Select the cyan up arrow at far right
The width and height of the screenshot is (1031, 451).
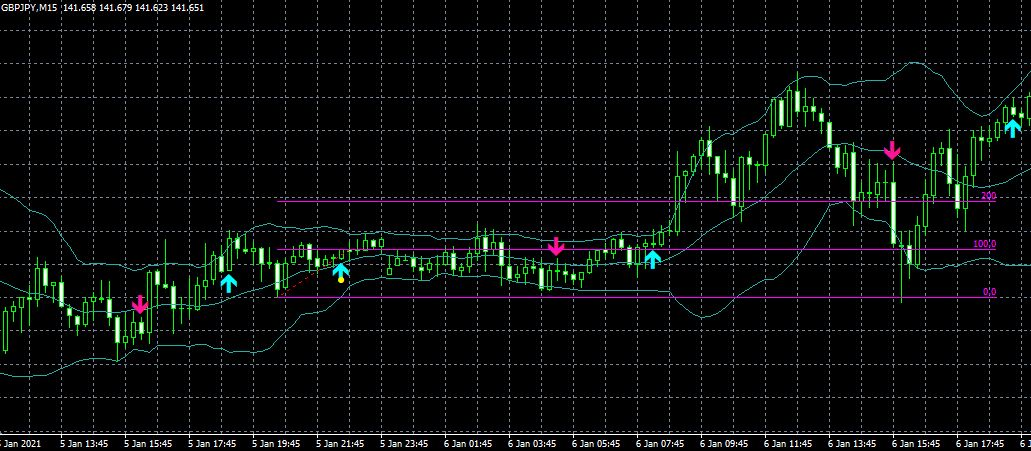[1013, 128]
